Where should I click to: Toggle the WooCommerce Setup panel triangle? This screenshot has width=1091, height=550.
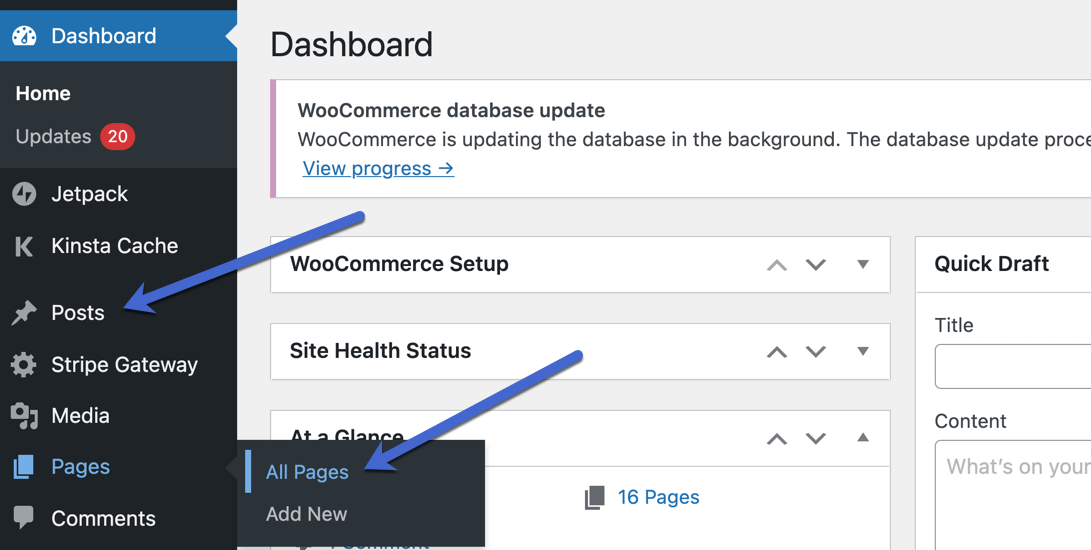[x=863, y=265]
